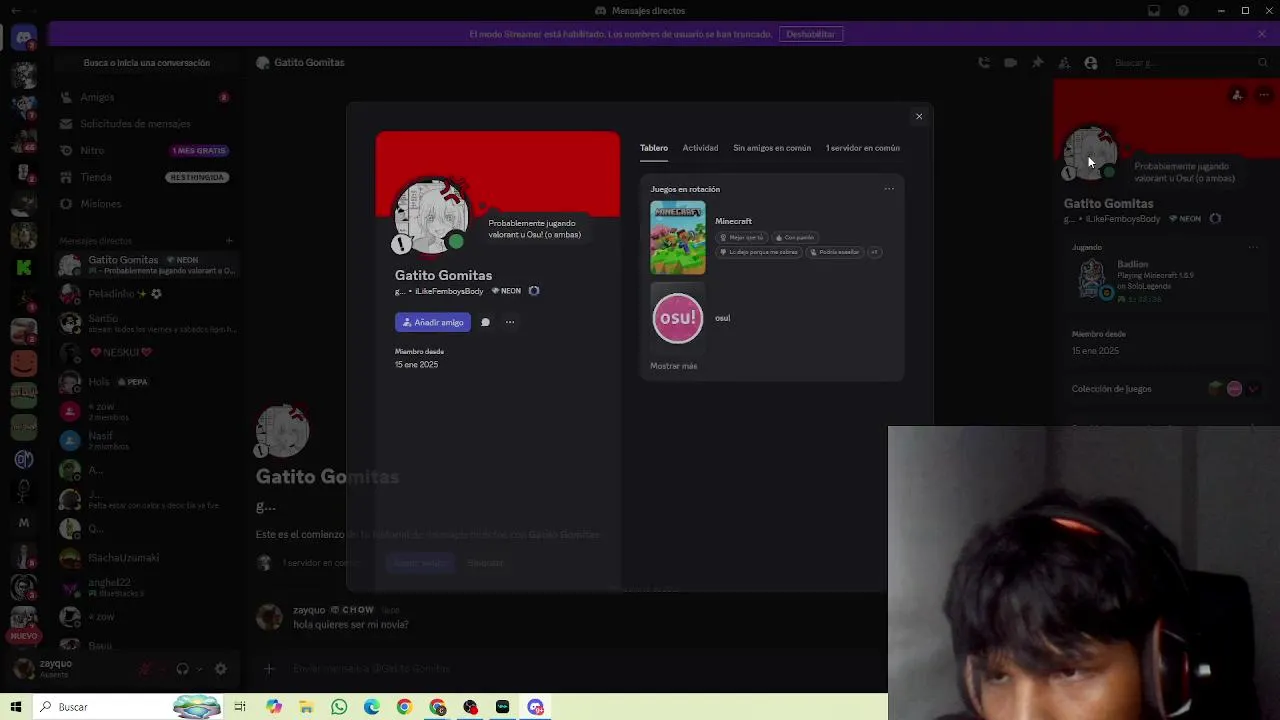Image resolution: width=1280 pixels, height=720 pixels.
Task: Open Copilot from taskbar
Action: pyautogui.click(x=274, y=707)
